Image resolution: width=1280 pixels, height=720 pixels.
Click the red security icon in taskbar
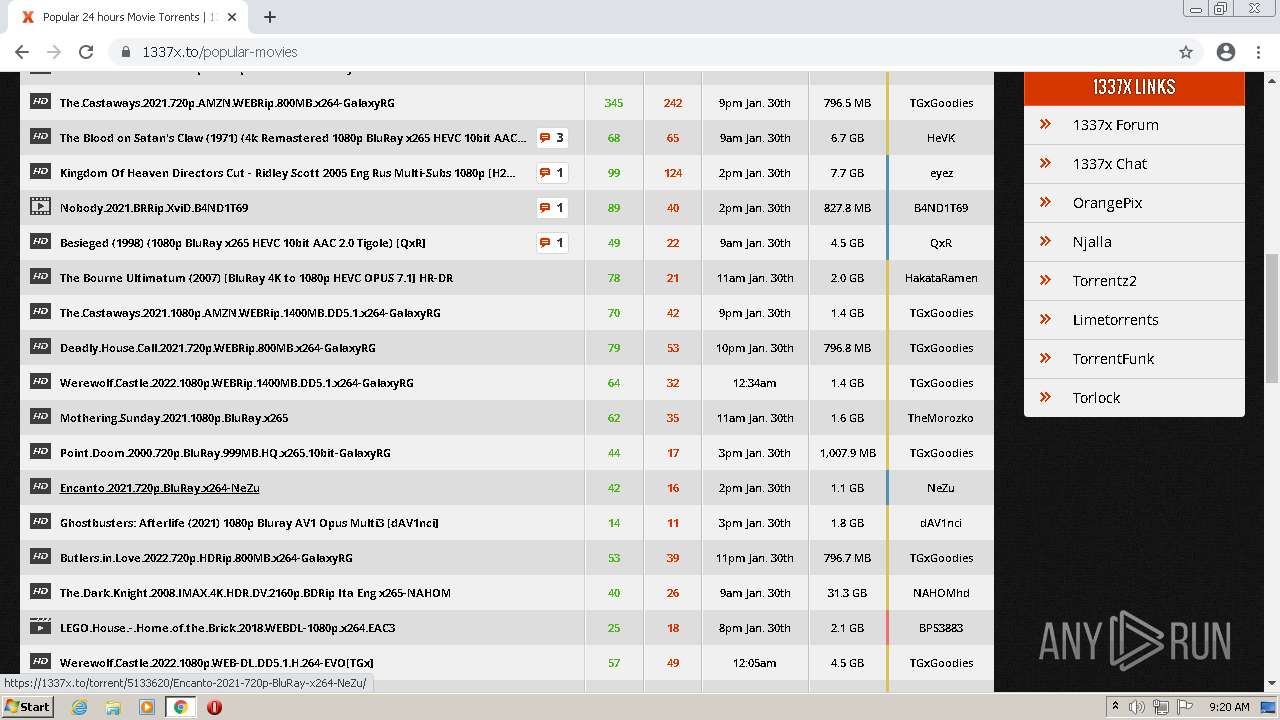(214, 707)
